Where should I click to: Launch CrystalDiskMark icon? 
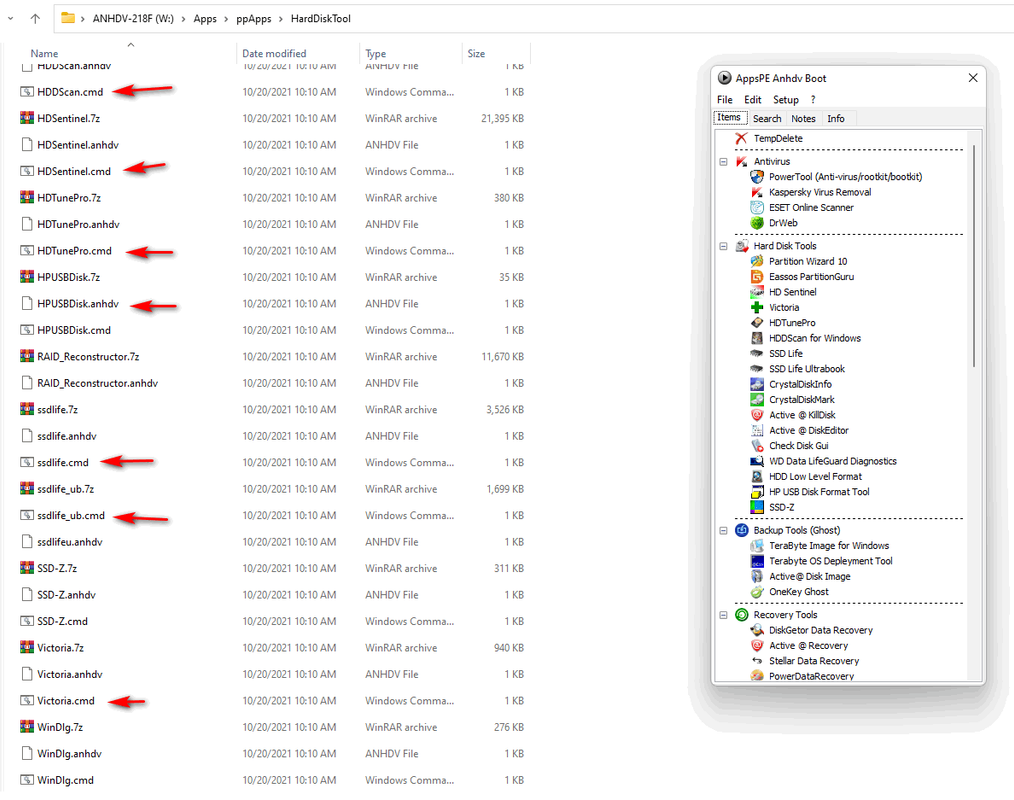(x=757, y=400)
